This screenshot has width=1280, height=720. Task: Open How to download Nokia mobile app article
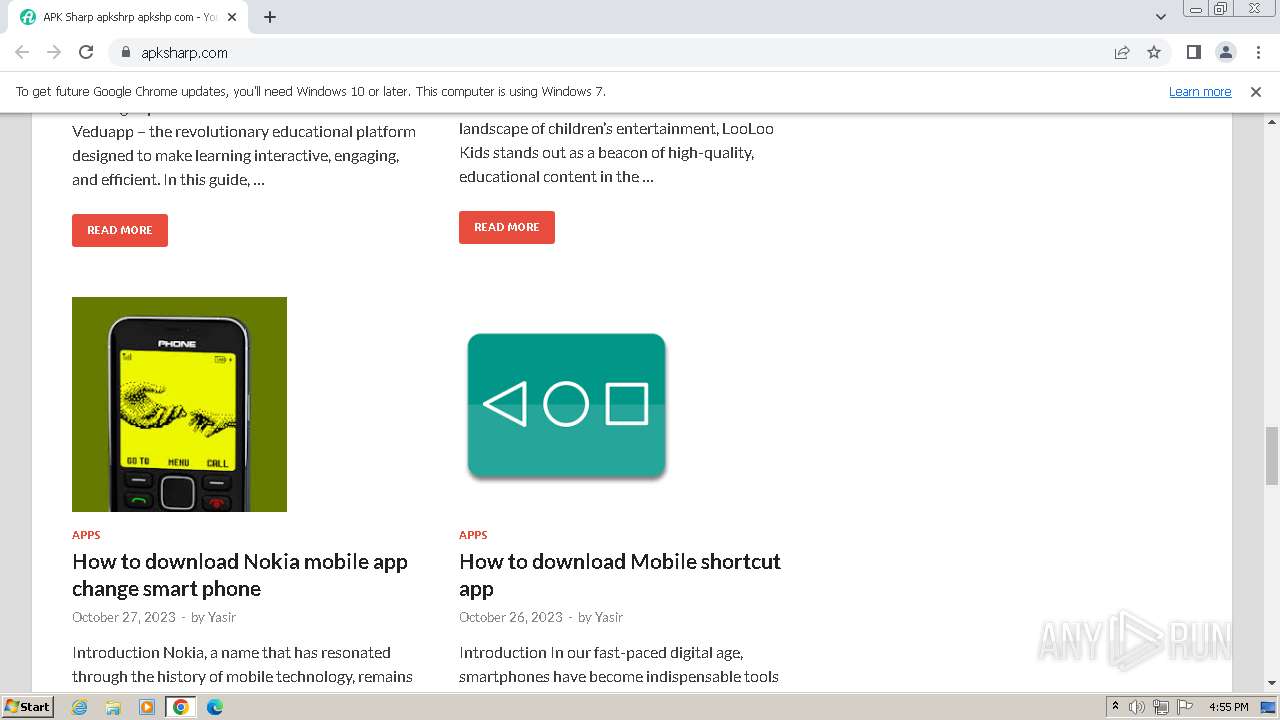pos(240,575)
